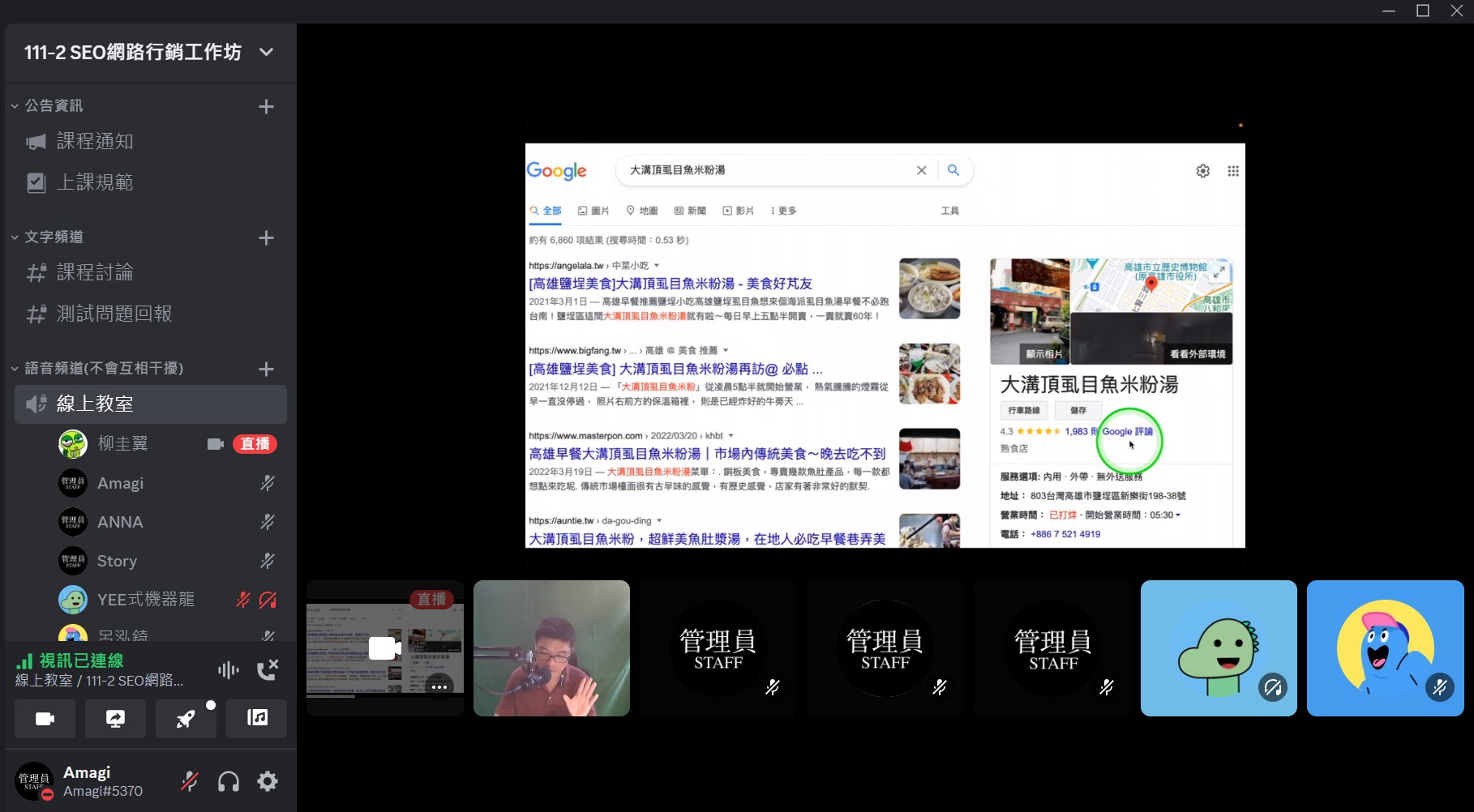Viewport: 1474px width, 812px height.
Task: Click the camera icon next to 柳圭翼
Action: (x=215, y=444)
